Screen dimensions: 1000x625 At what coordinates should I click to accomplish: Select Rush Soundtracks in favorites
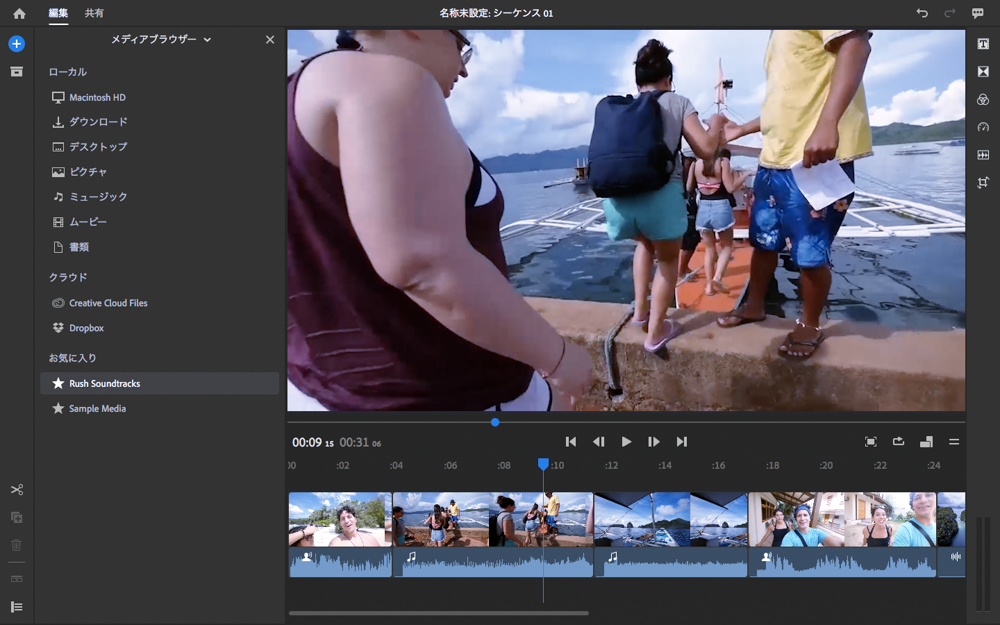[x=104, y=384]
